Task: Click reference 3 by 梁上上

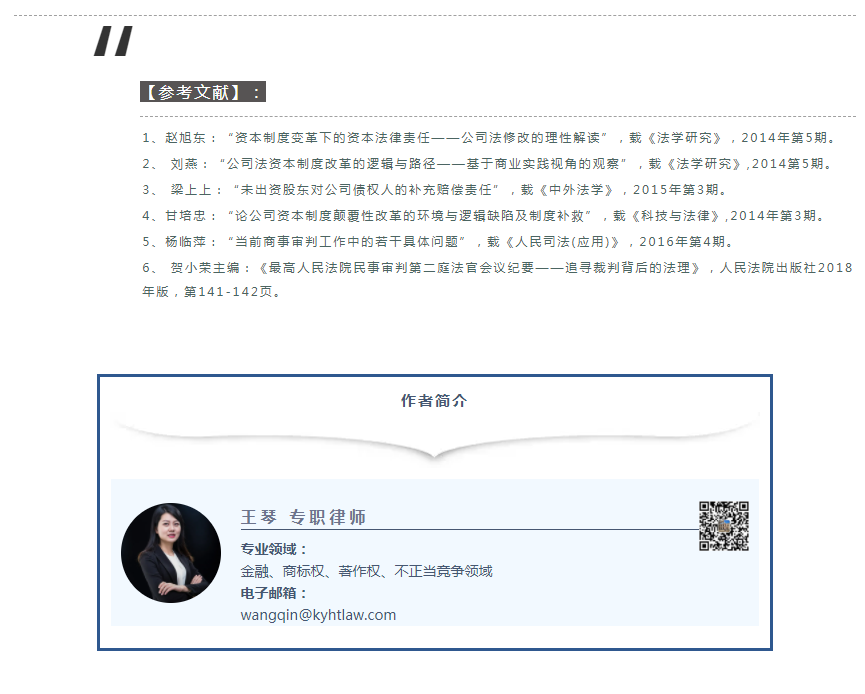Action: pyautogui.click(x=435, y=190)
